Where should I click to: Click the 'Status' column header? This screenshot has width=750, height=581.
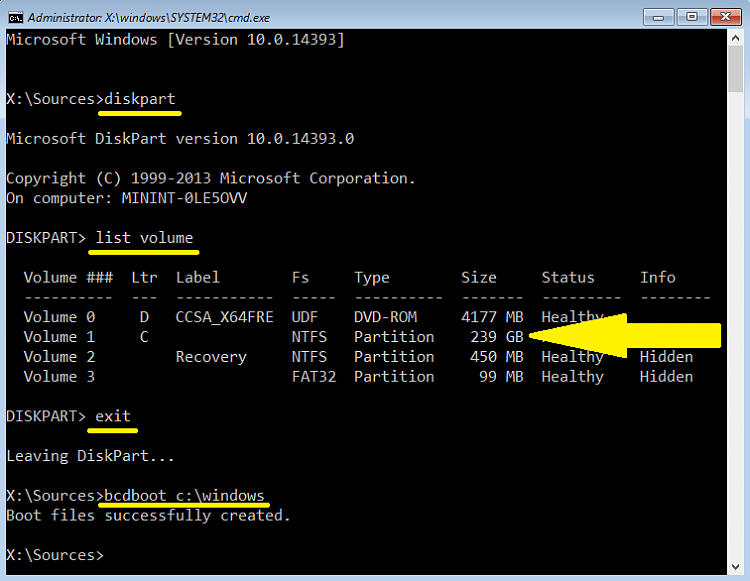click(568, 277)
